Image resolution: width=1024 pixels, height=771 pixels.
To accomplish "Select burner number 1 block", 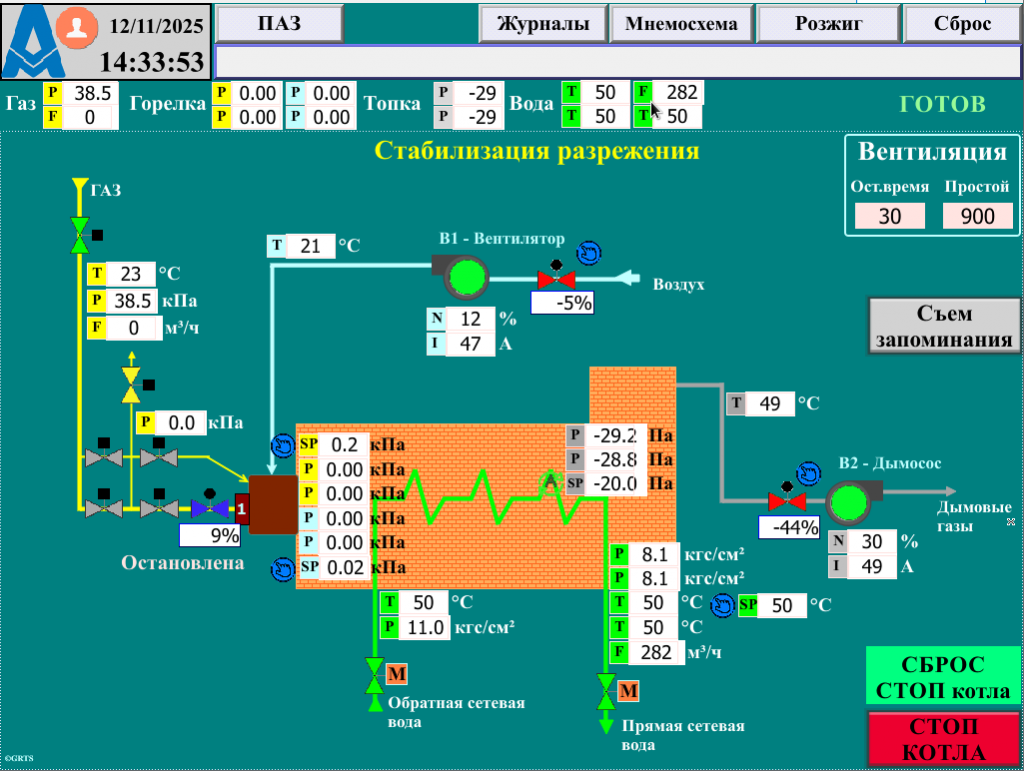I will [241, 508].
